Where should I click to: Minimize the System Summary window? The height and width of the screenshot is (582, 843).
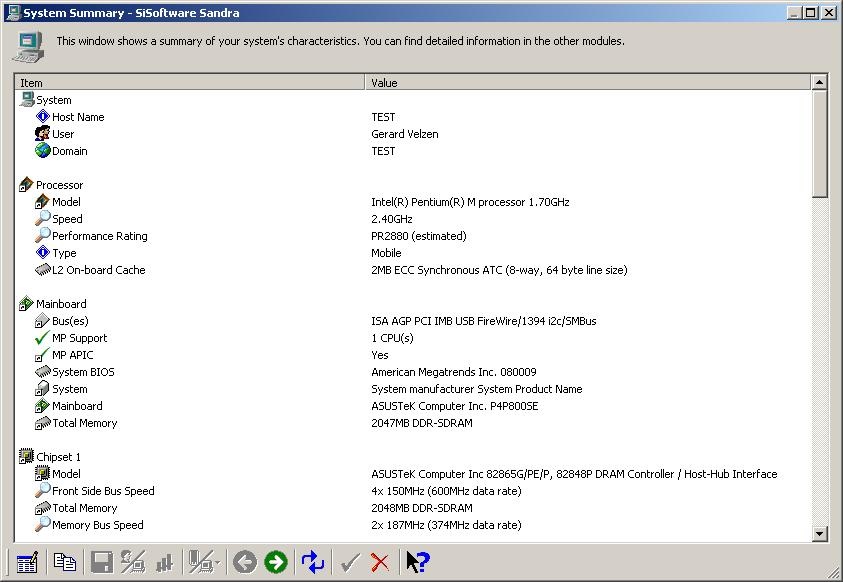click(x=795, y=12)
